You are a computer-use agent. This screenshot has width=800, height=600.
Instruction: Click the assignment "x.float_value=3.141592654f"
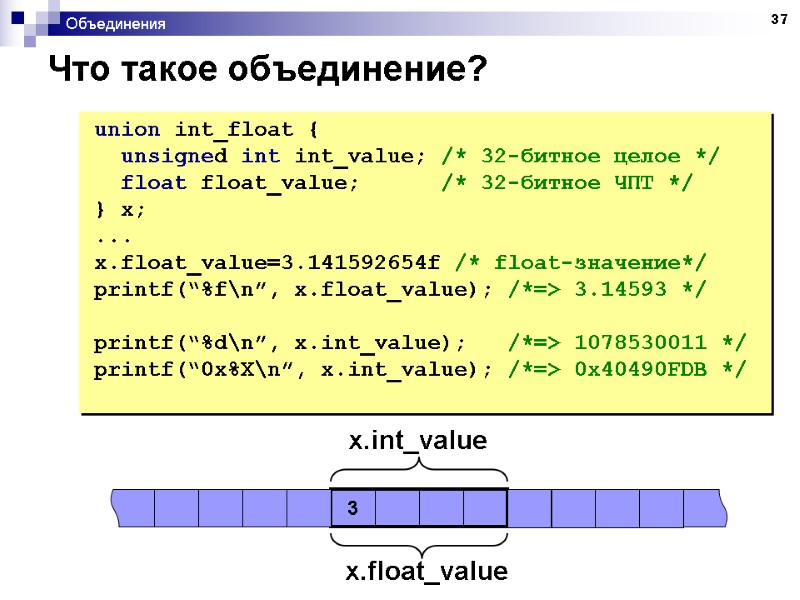267,263
